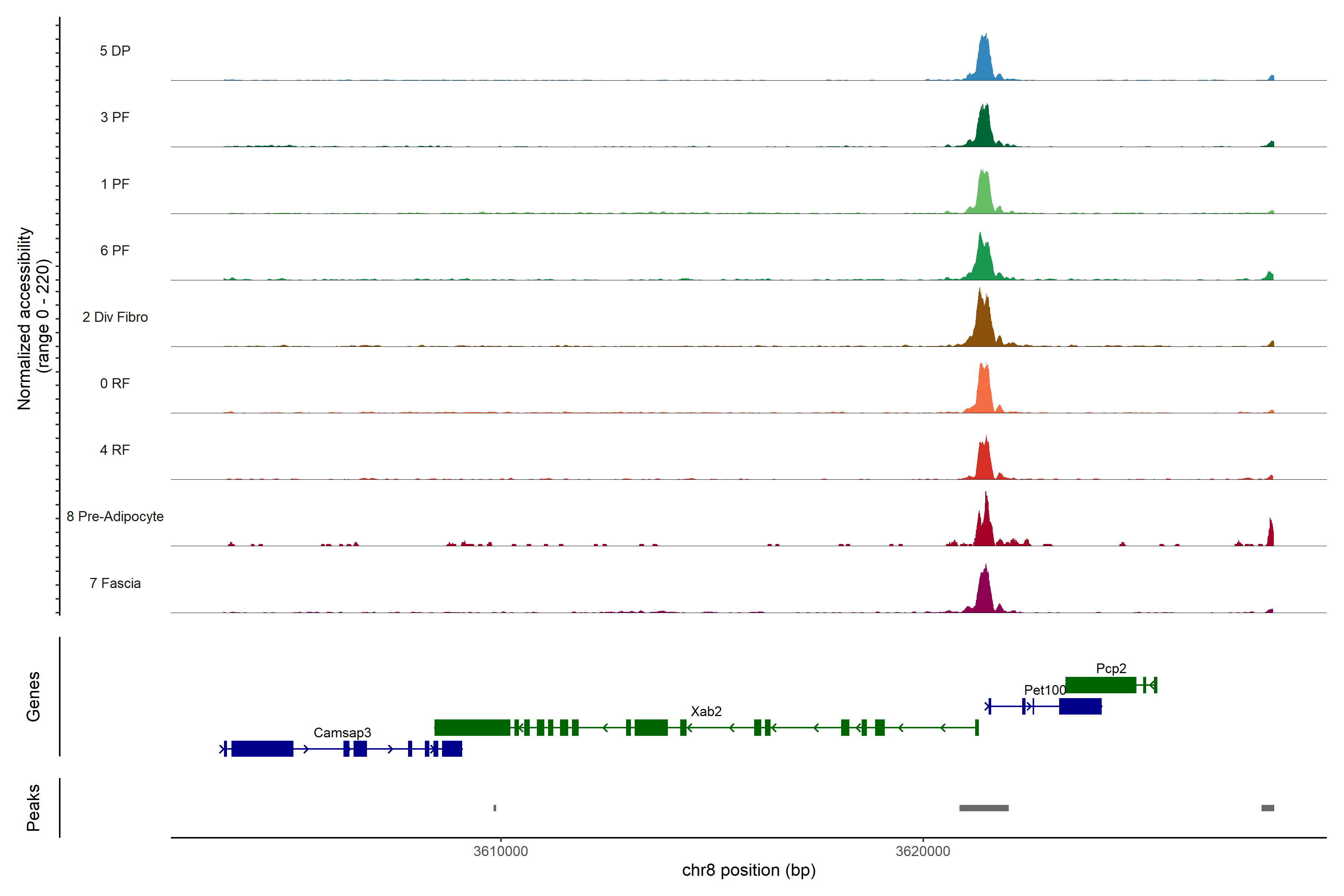The width and height of the screenshot is (1344, 896).
Task: Select the 7 Fascia track label
Action: pyautogui.click(x=115, y=583)
